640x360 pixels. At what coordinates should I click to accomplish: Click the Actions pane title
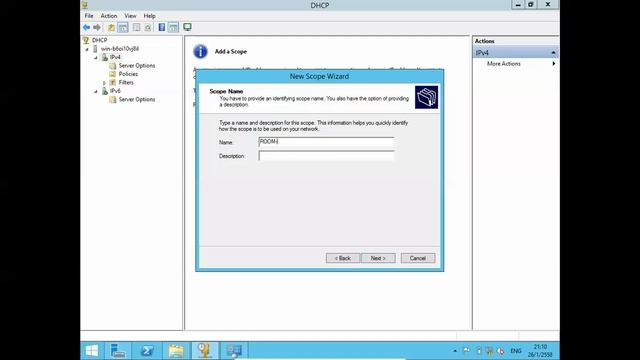coord(484,41)
